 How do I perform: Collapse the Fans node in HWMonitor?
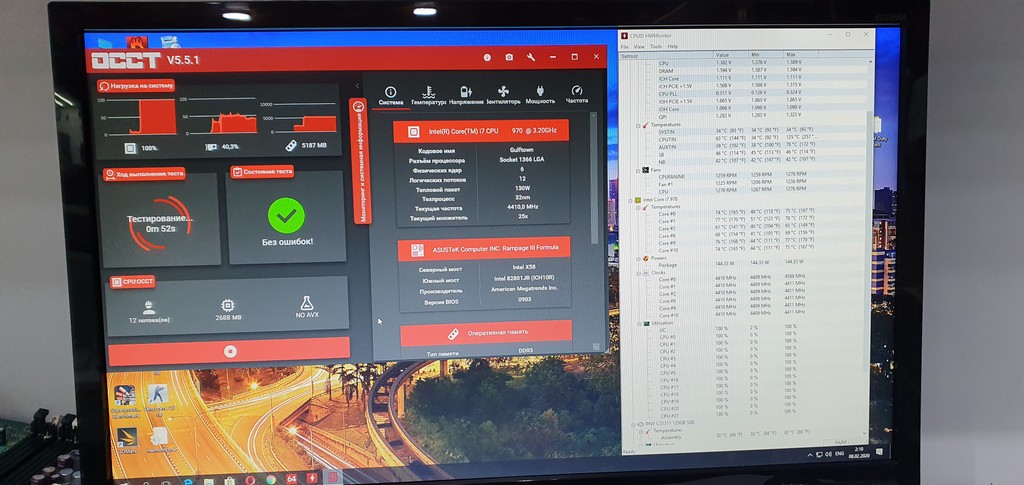[637, 170]
